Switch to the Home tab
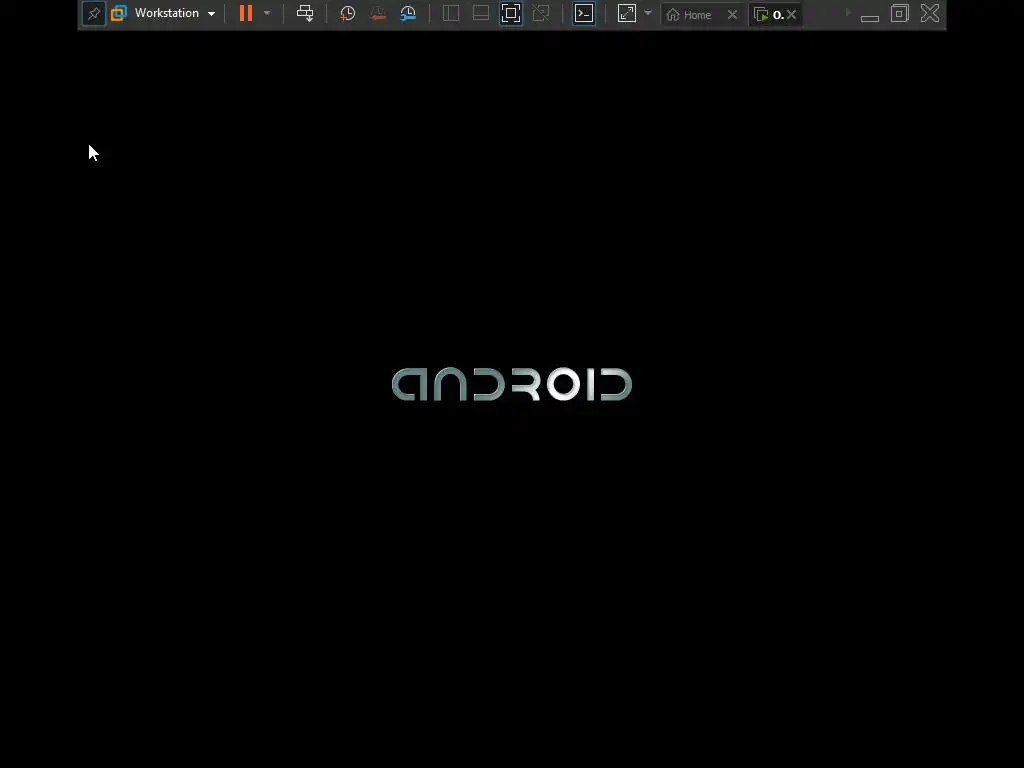1024x768 pixels. click(x=689, y=14)
